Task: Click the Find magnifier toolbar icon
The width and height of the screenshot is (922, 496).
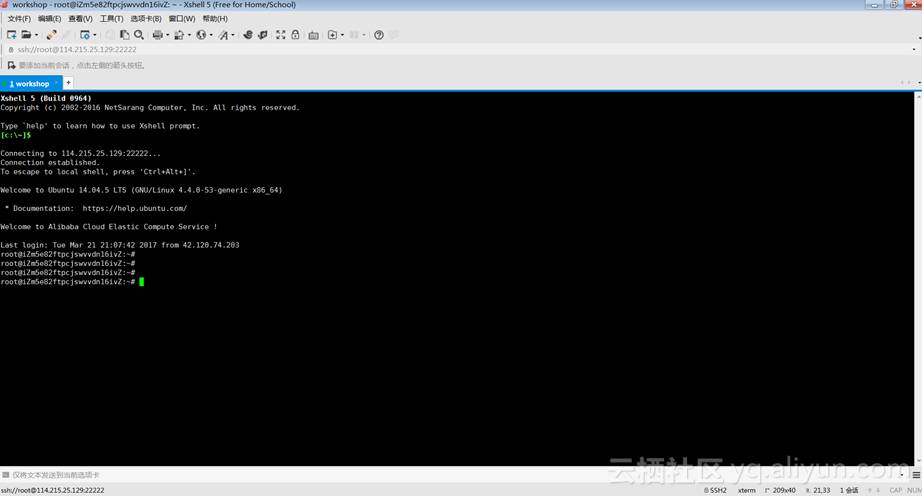Action: click(139, 35)
